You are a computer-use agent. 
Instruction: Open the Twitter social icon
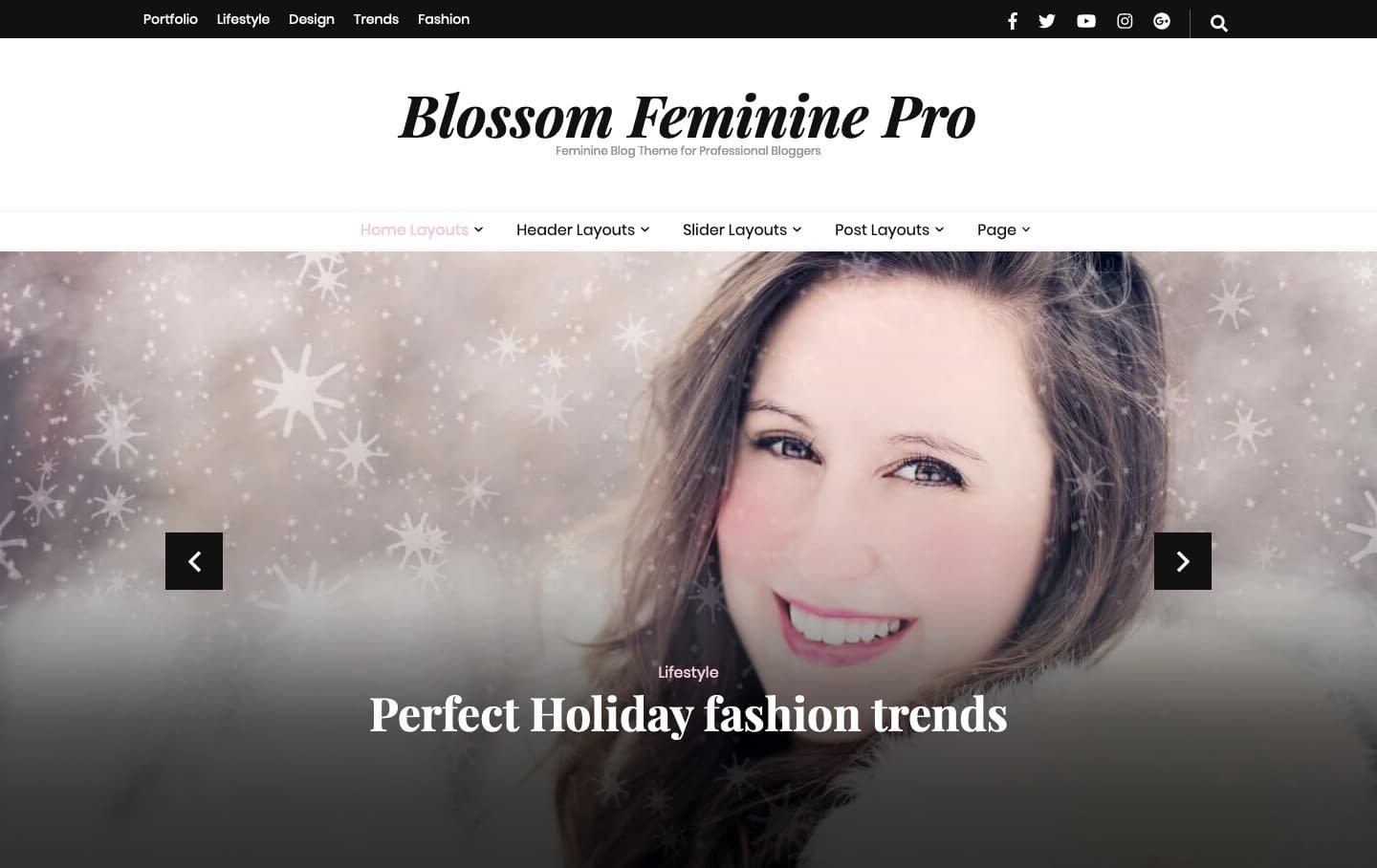1047,21
